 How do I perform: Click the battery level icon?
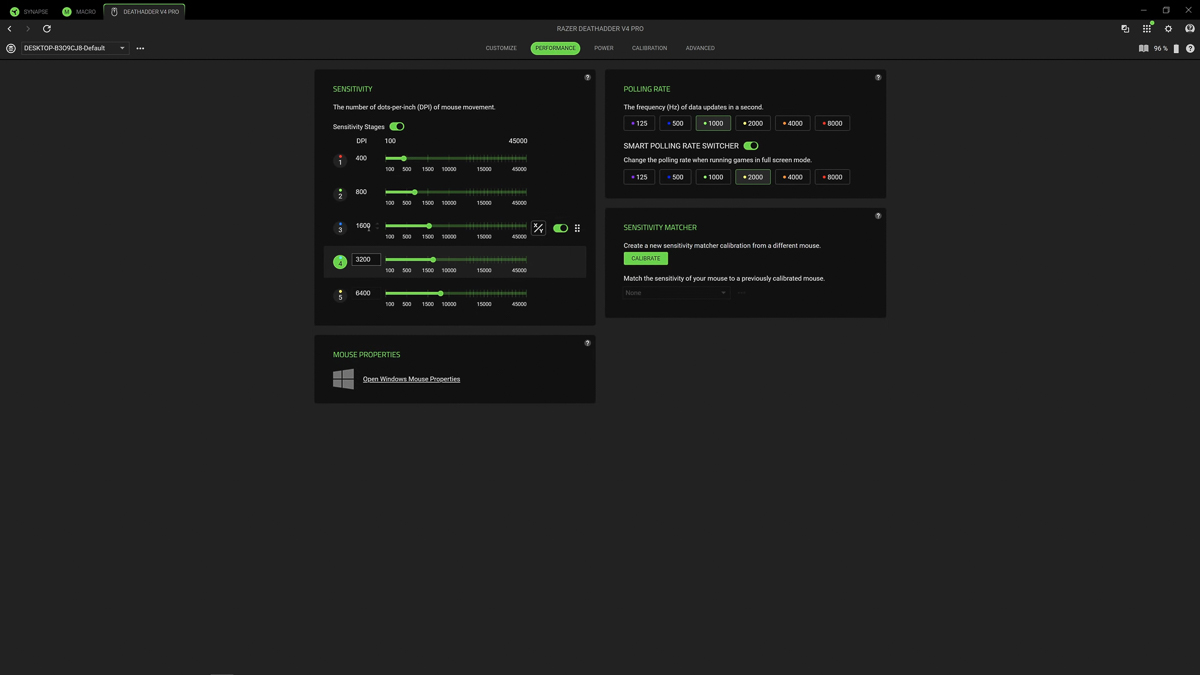pyautogui.click(x=1176, y=48)
